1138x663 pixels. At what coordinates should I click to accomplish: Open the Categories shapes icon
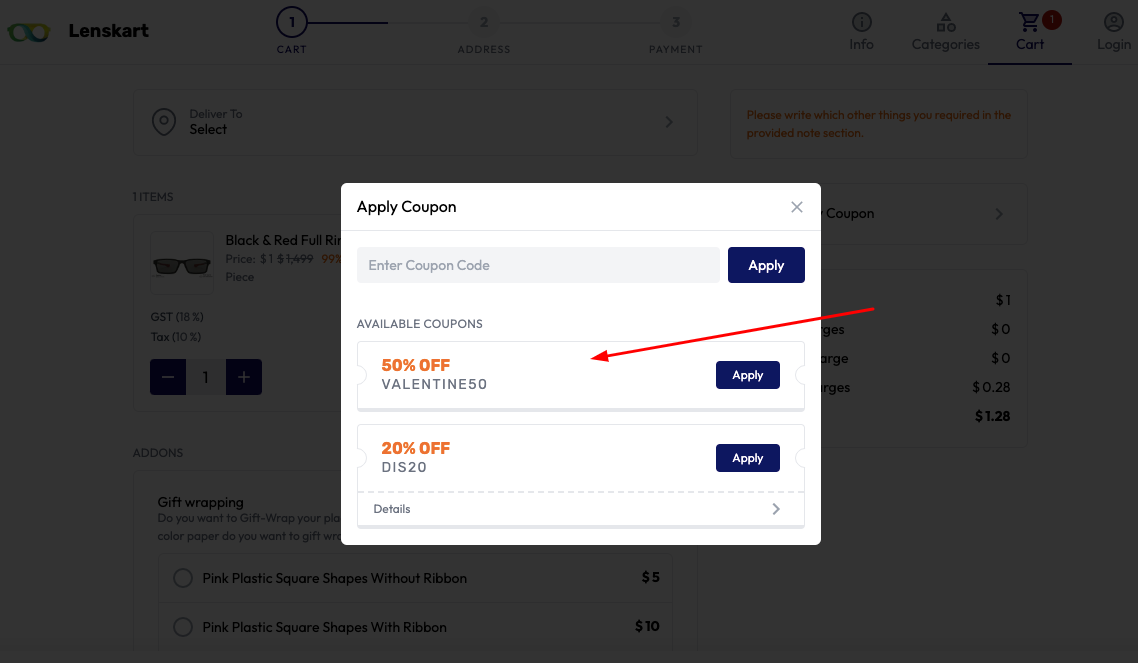(x=946, y=22)
